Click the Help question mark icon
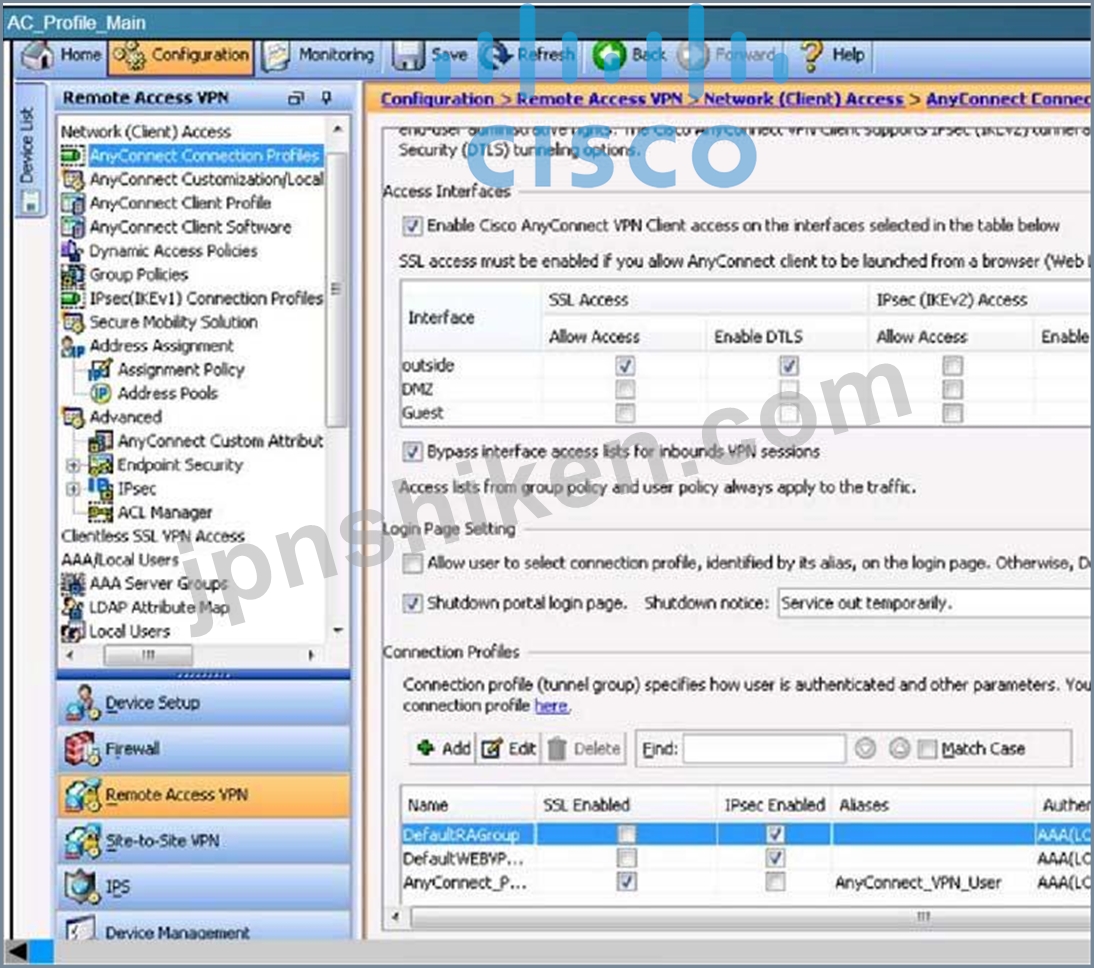 (810, 54)
